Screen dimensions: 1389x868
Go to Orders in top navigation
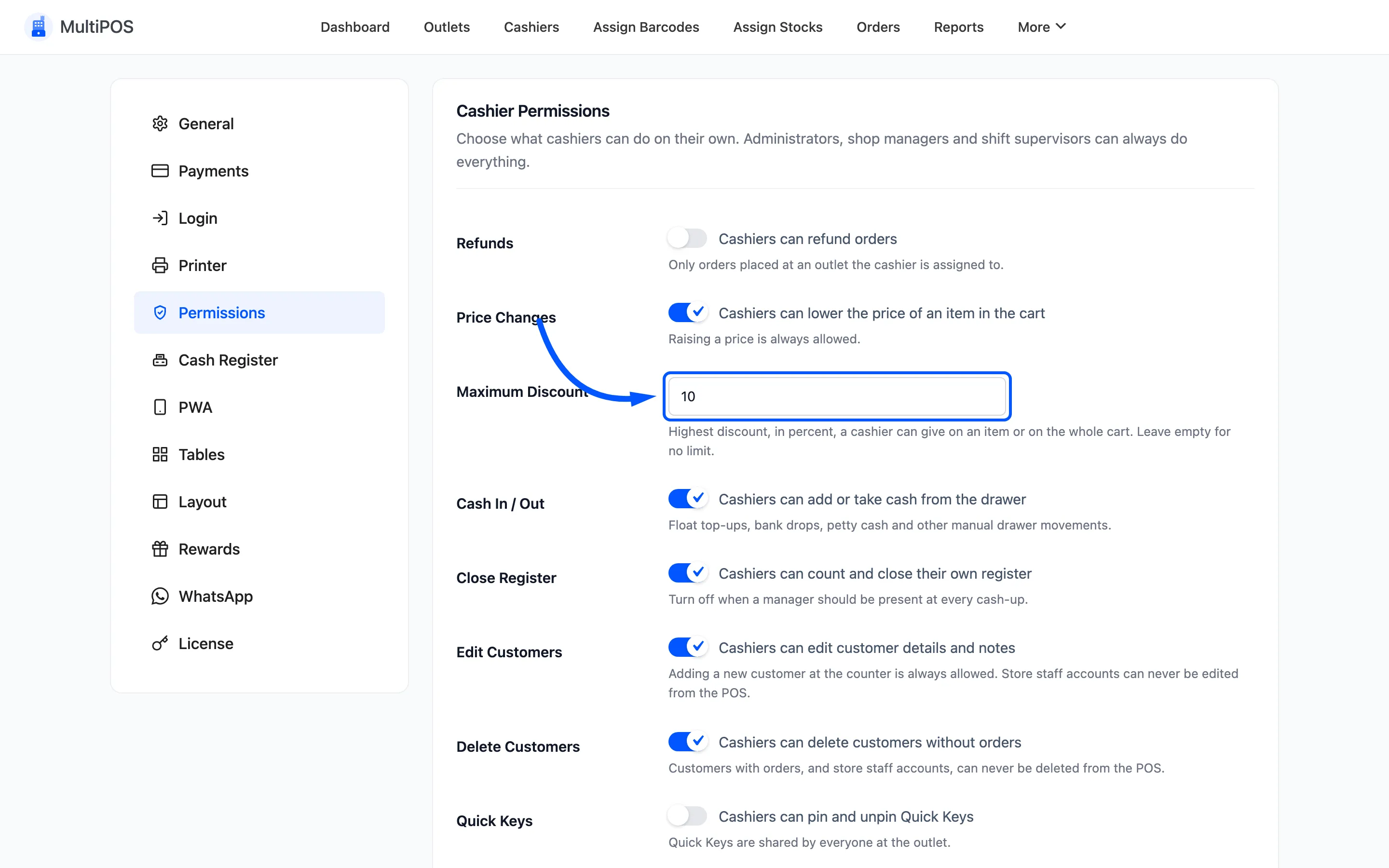(x=878, y=27)
